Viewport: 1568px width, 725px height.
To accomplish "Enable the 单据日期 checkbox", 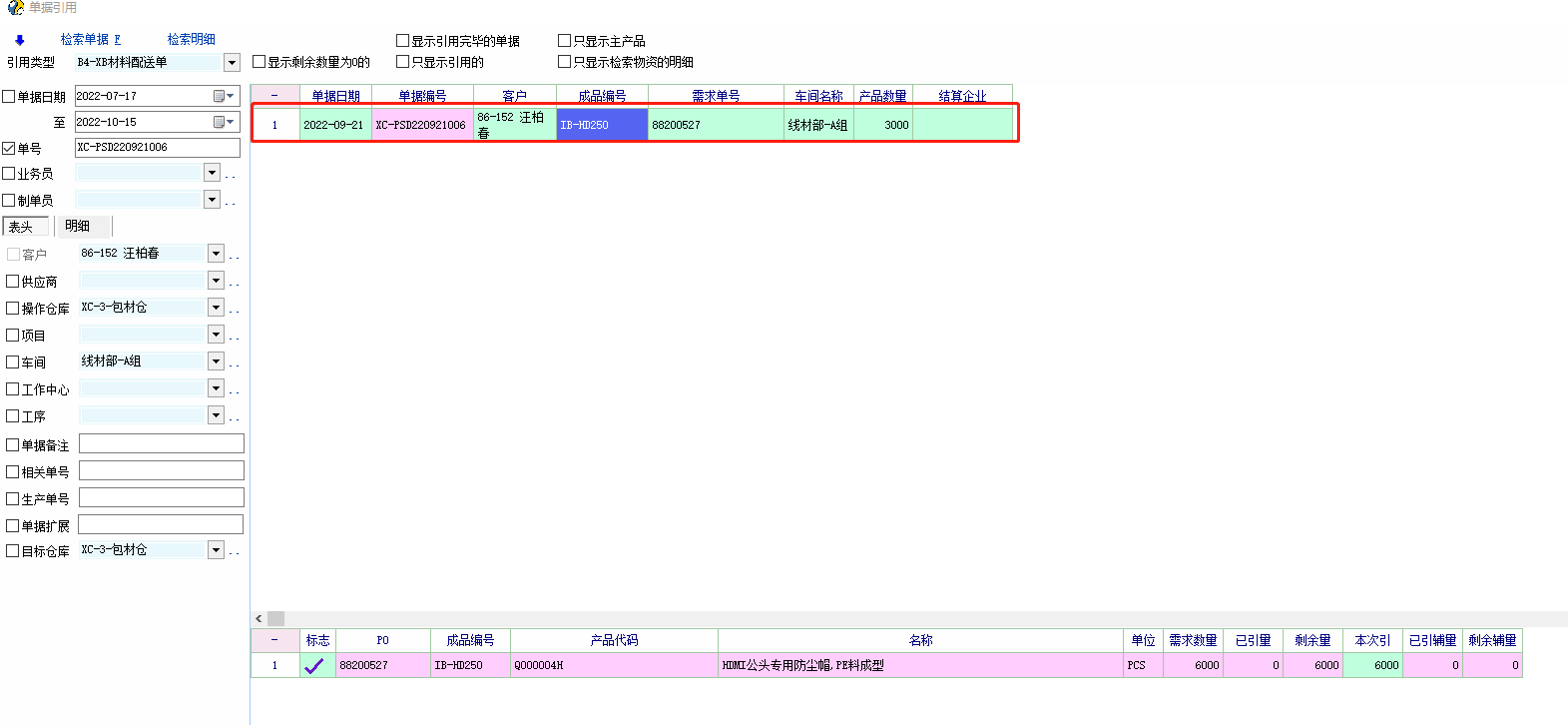I will pyautogui.click(x=9, y=97).
